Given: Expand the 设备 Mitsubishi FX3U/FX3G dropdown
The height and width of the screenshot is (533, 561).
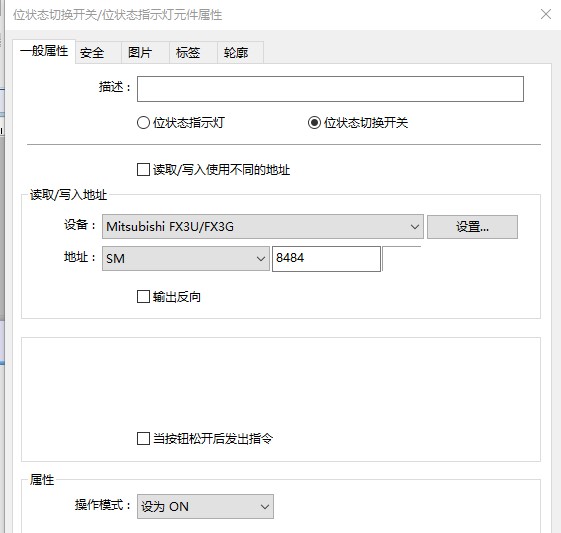Looking at the screenshot, I should [263, 226].
